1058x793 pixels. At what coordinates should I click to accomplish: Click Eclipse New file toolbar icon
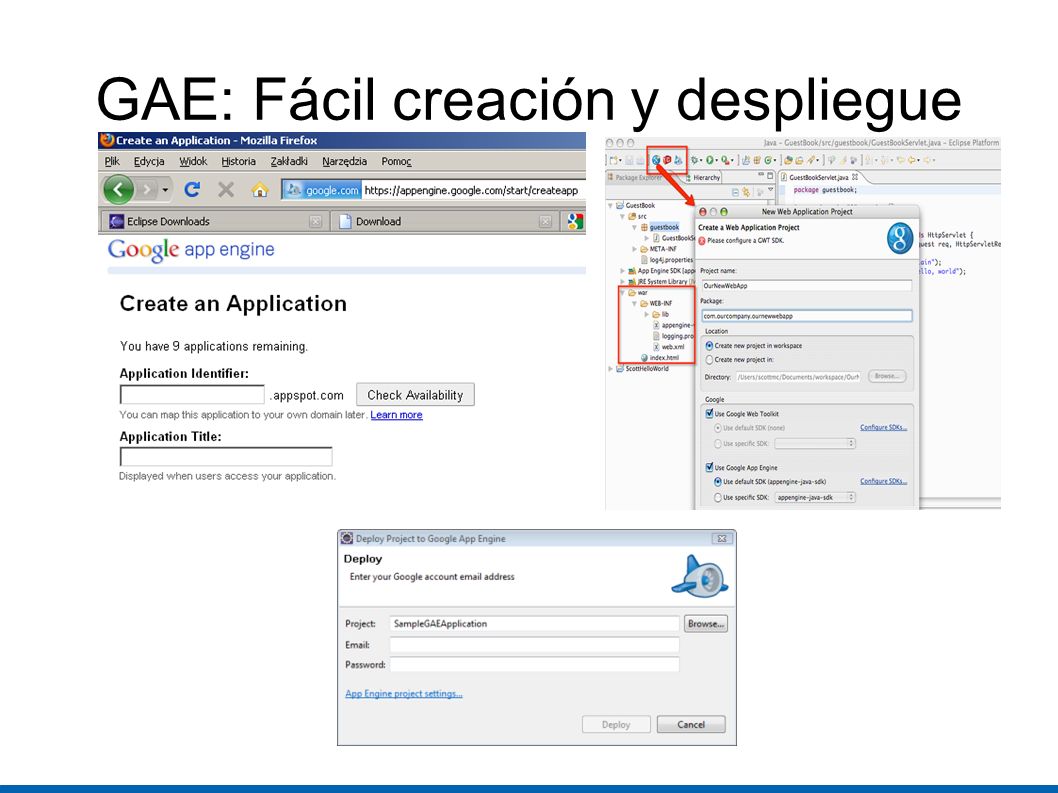(613, 160)
